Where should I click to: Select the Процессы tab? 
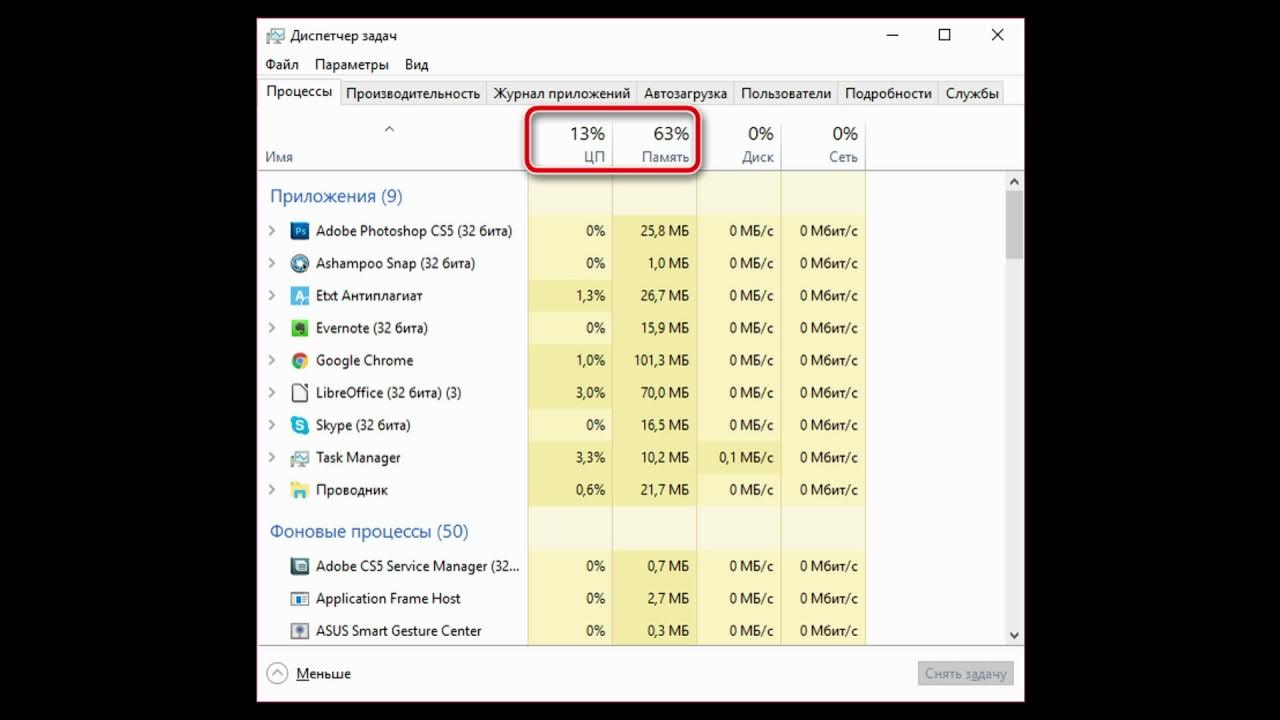click(x=299, y=91)
